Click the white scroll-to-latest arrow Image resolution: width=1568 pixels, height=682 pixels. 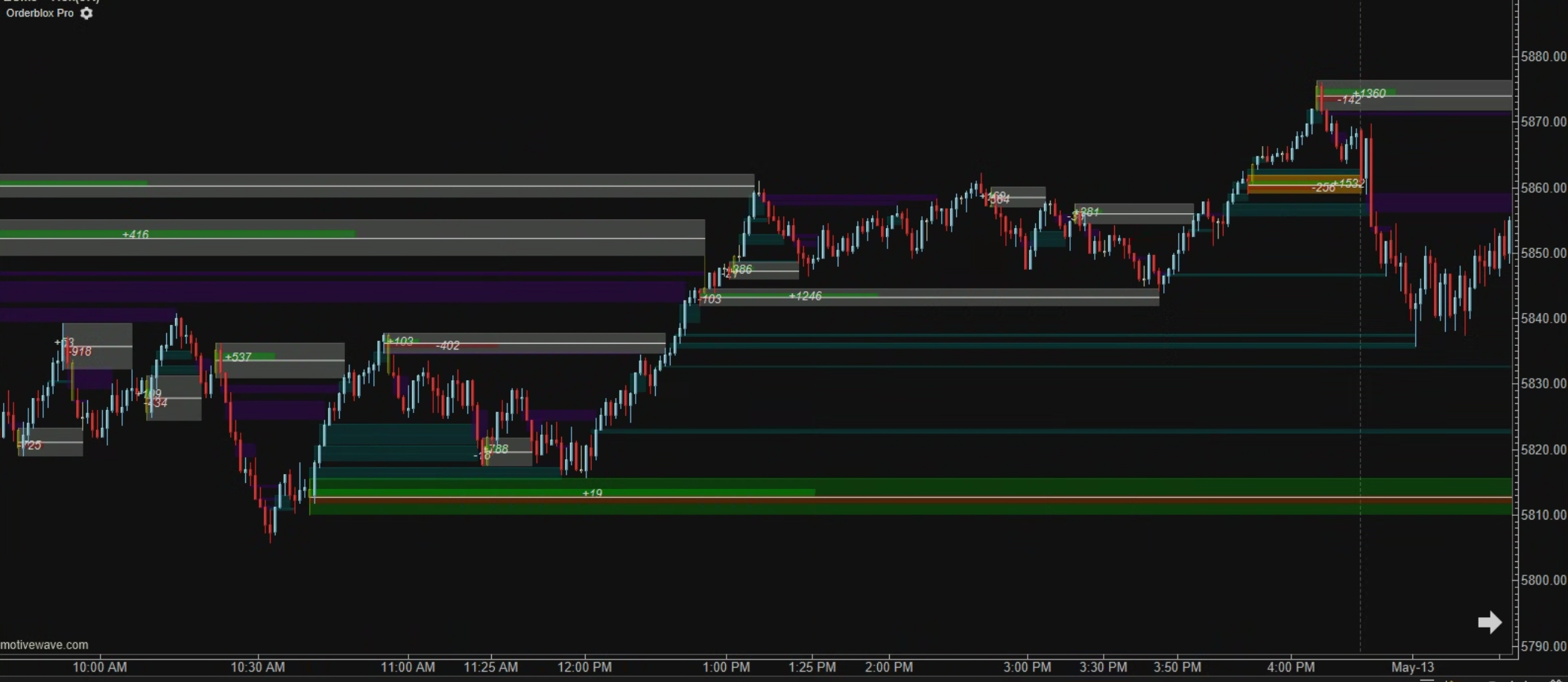[1489, 622]
